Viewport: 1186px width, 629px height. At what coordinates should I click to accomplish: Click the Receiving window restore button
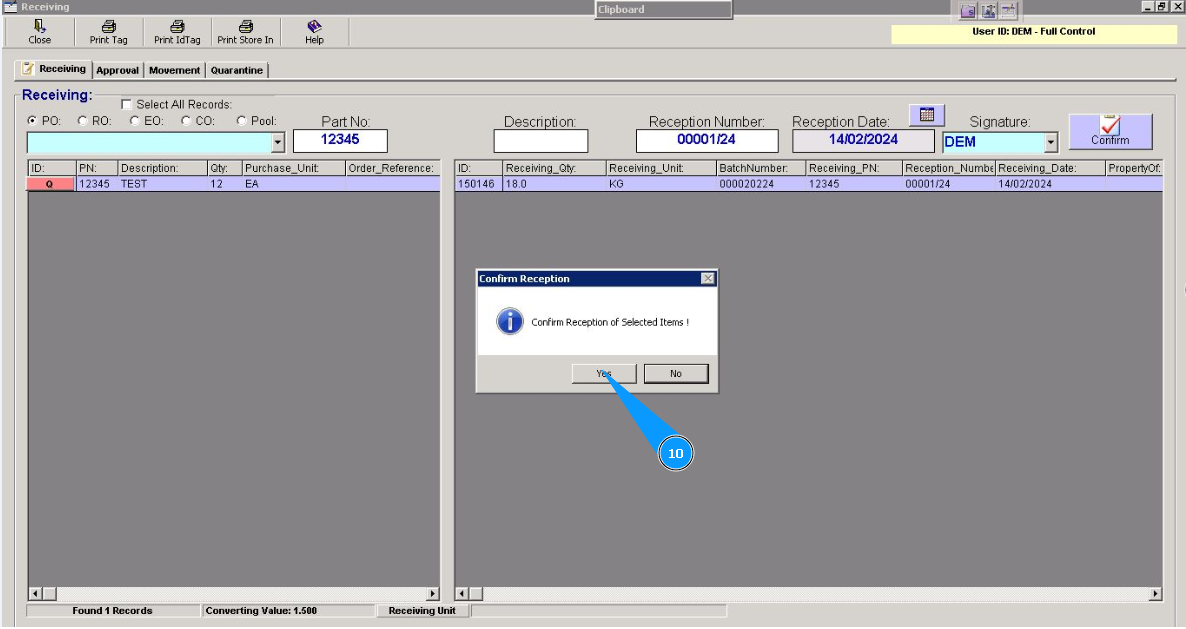[x=1162, y=6]
